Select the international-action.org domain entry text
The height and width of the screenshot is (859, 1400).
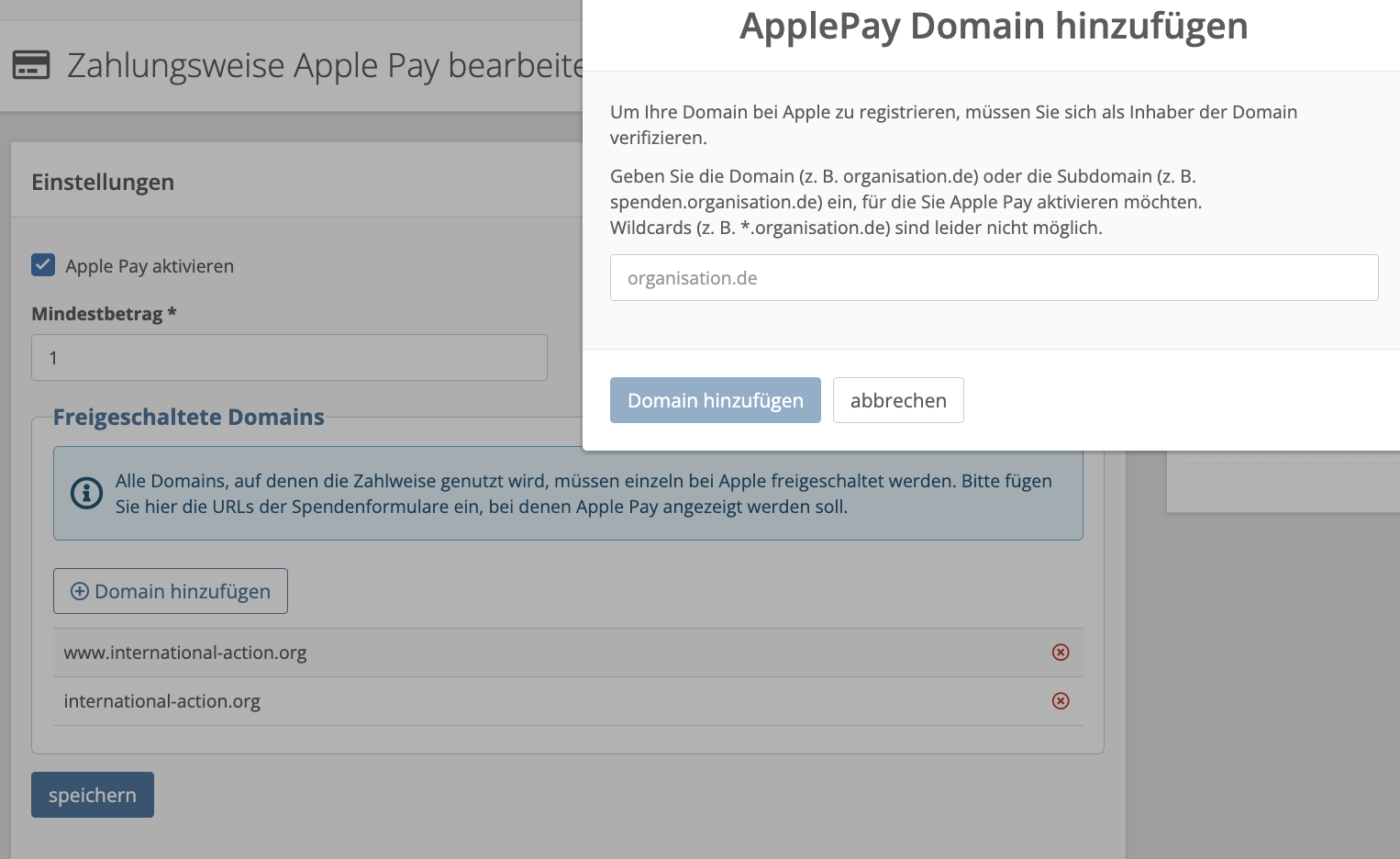click(x=162, y=701)
